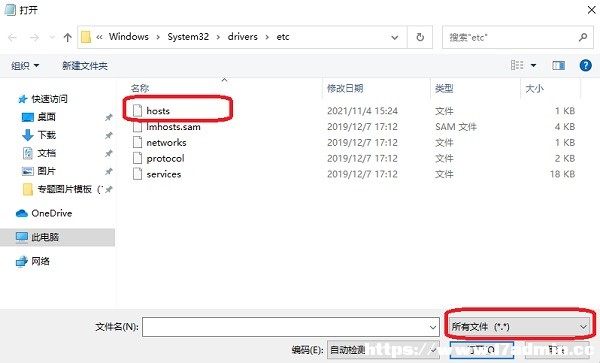The height and width of the screenshot is (363, 600).
Task: Click the drivers breadcrumb segment
Action: (x=243, y=37)
